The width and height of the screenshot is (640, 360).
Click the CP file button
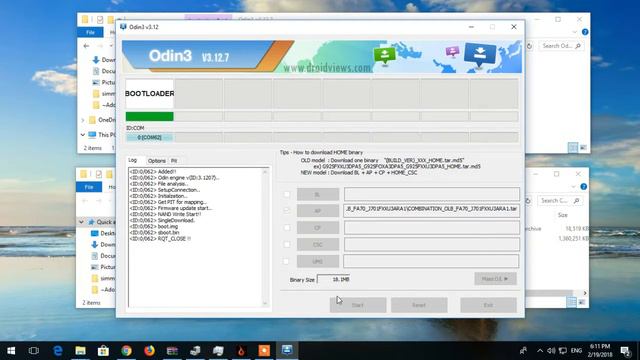tap(318, 228)
